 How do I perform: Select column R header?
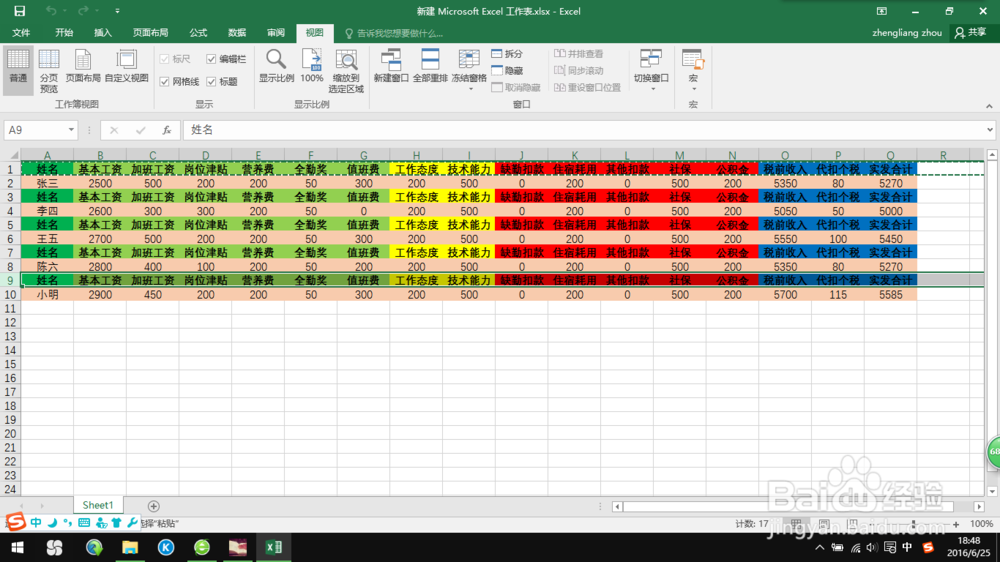point(943,155)
